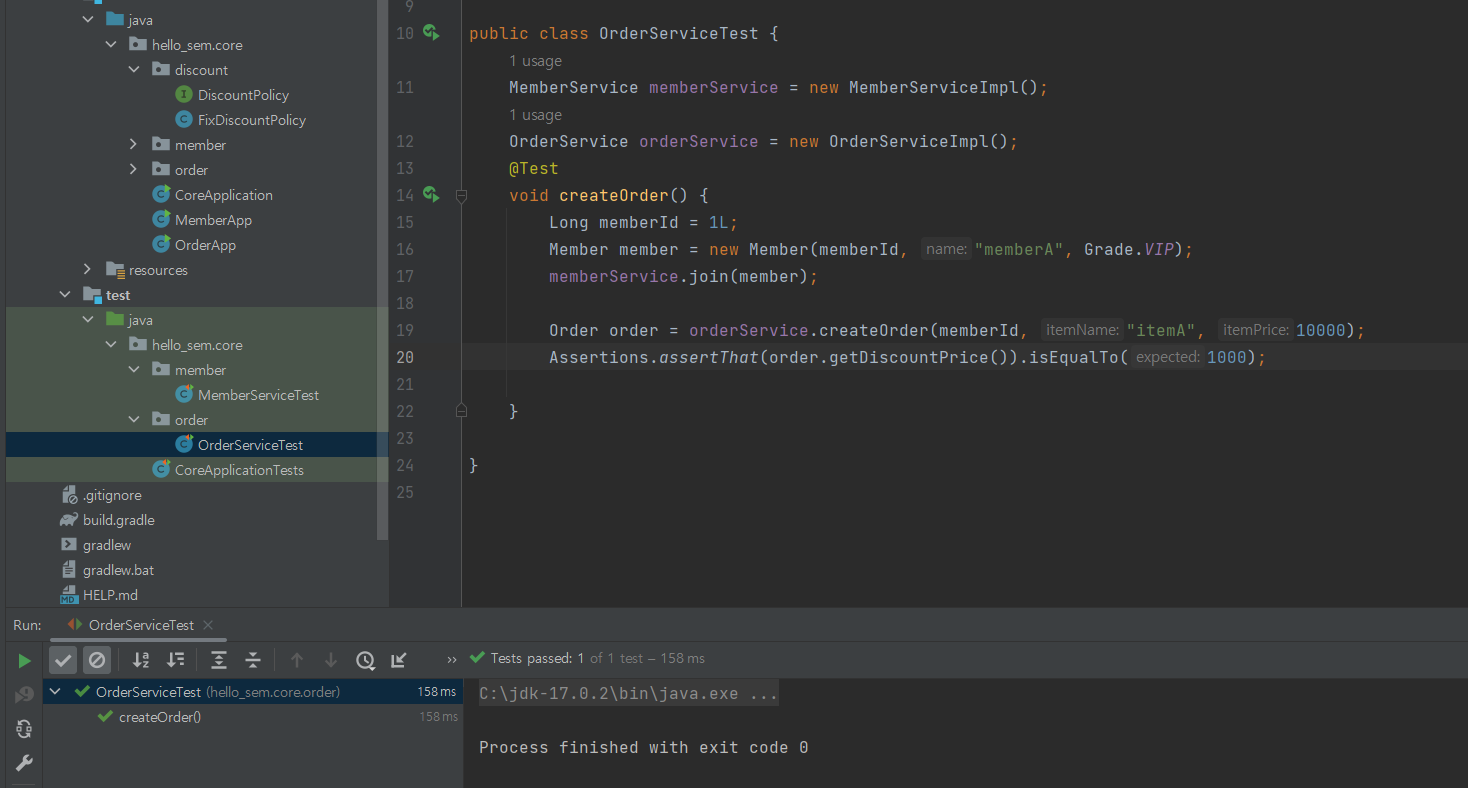Screen dimensions: 1468x788
Task: Click previous failed test up arrow
Action: point(297,660)
